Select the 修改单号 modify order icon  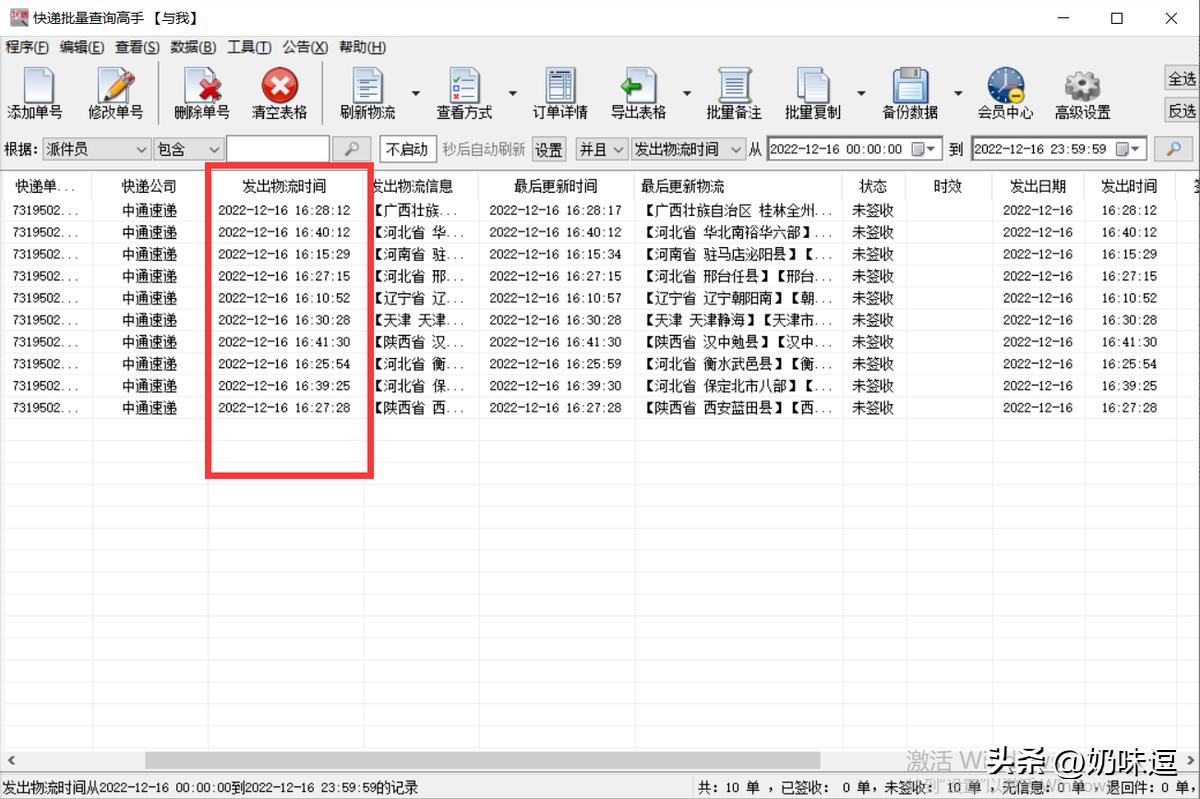(115, 90)
